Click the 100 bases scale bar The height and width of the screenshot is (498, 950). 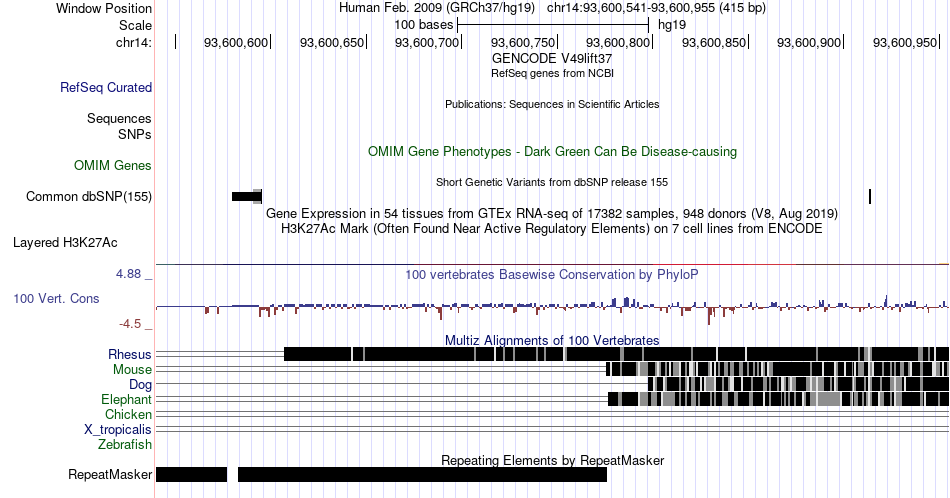tap(553, 25)
